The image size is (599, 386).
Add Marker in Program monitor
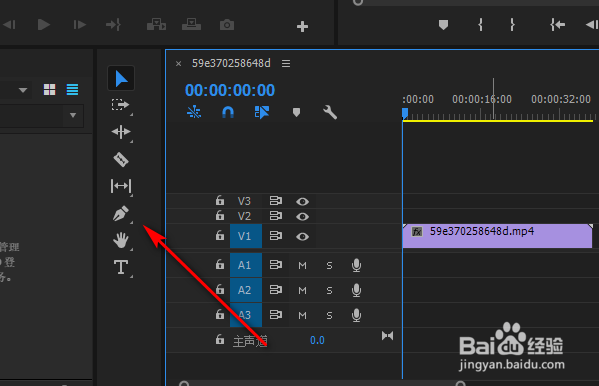click(443, 25)
